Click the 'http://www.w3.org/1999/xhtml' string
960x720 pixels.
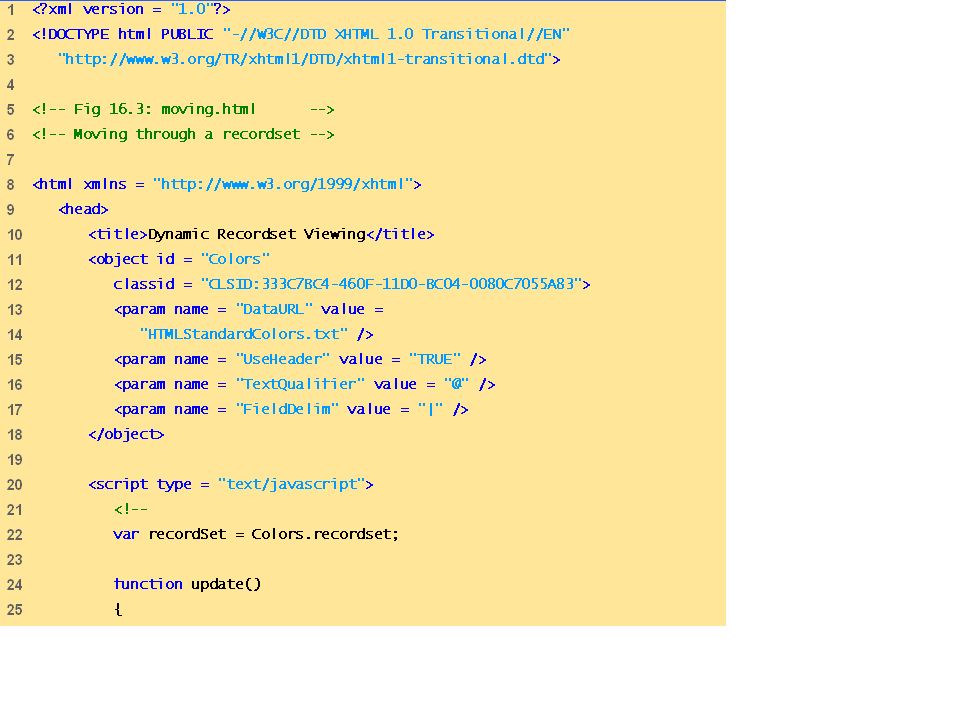(283, 184)
